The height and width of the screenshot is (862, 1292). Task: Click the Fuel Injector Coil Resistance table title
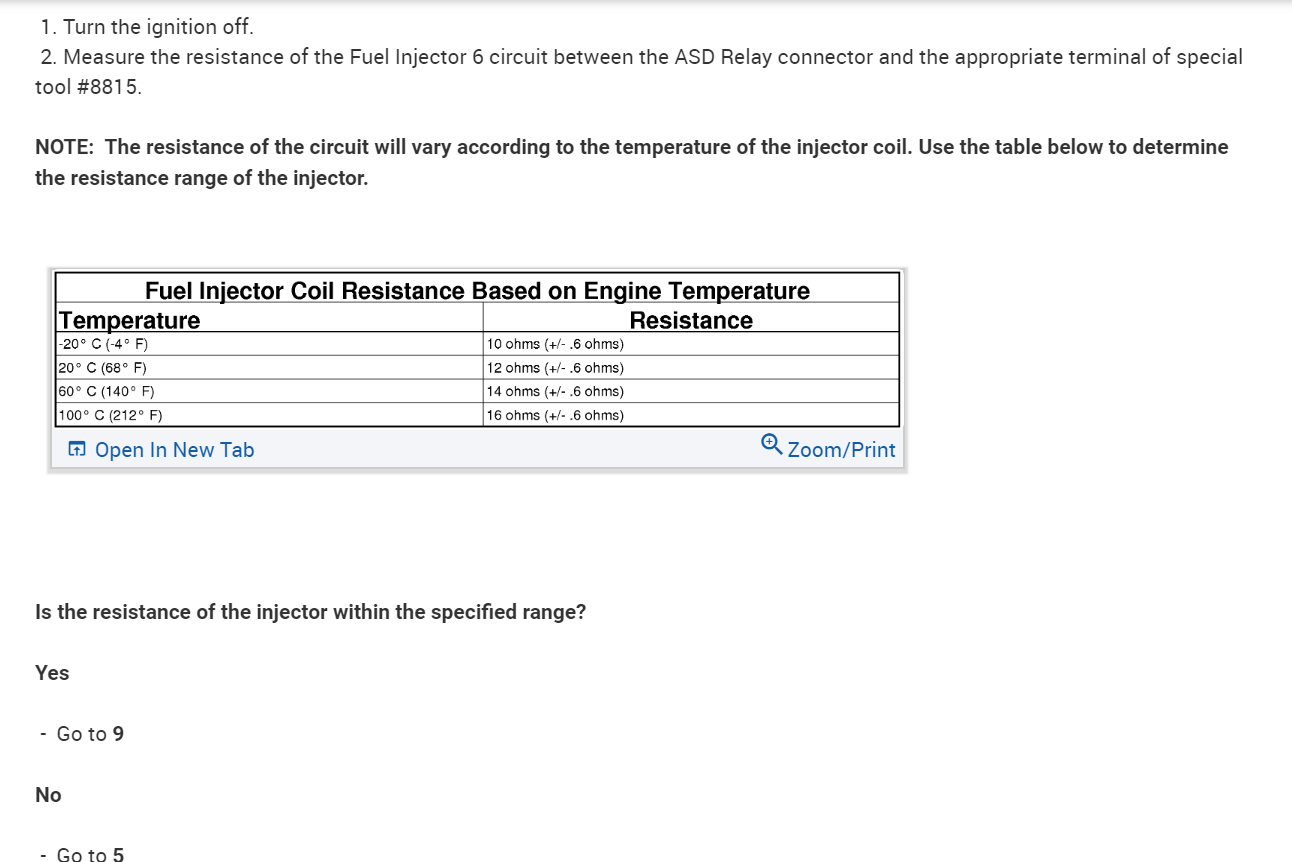pos(477,290)
